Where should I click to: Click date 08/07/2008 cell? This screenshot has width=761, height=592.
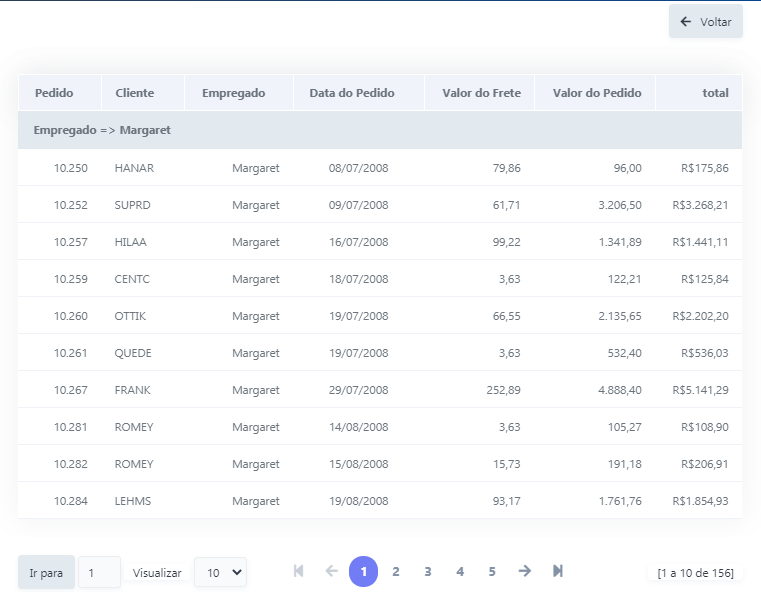pos(358,168)
